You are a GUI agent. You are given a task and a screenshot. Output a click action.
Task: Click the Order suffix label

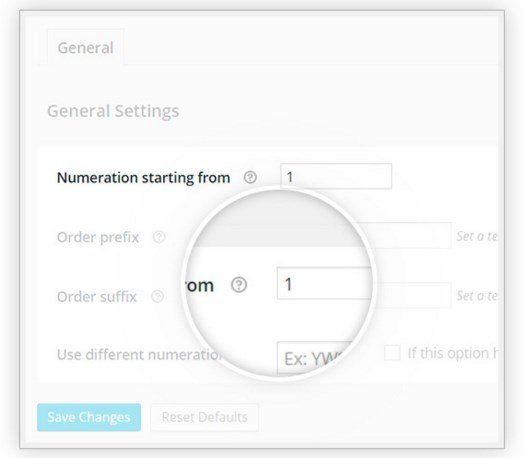point(97,297)
